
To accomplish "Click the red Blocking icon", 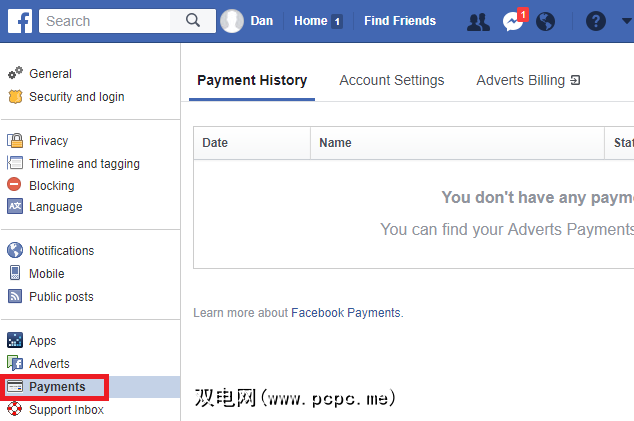I will 14,184.
